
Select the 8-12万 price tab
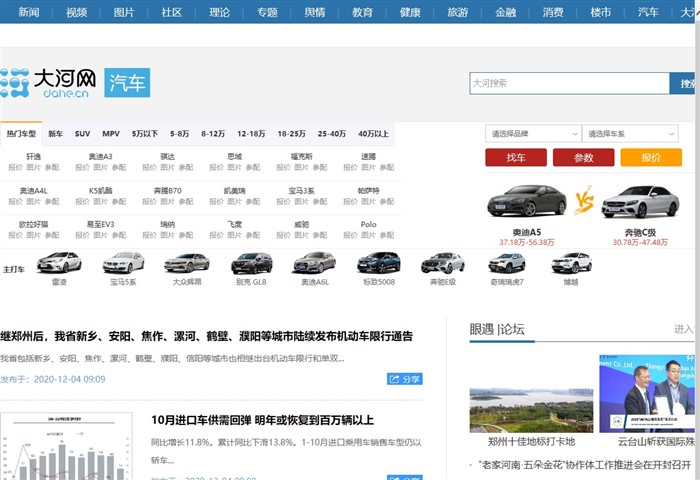tap(213, 134)
